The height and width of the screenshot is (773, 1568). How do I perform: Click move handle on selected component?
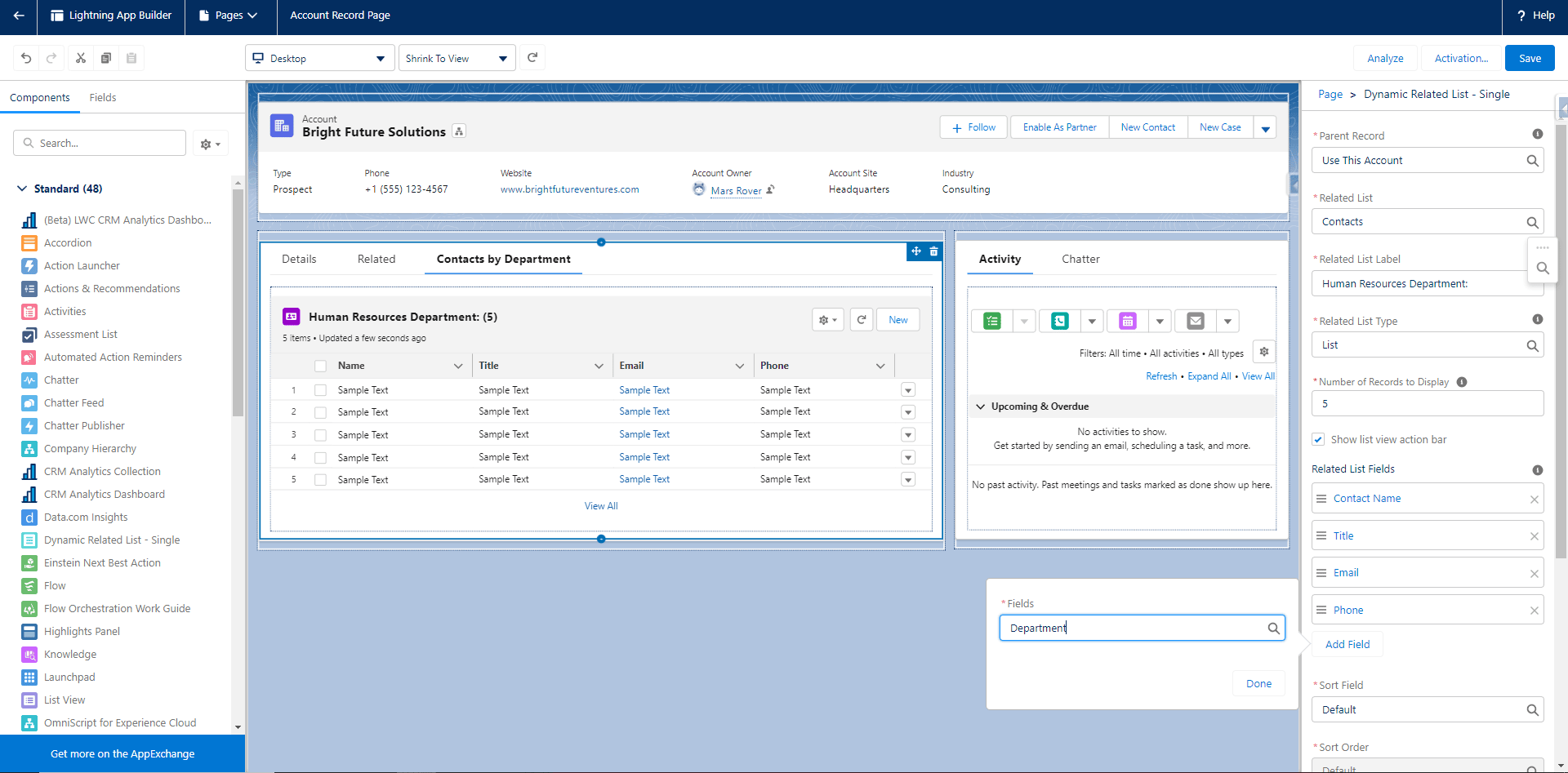tap(916, 251)
